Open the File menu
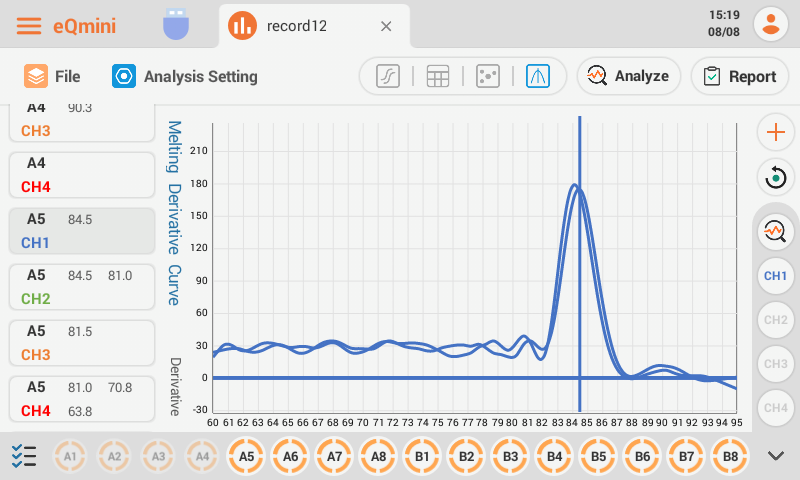The width and height of the screenshot is (800, 480). pyautogui.click(x=53, y=76)
